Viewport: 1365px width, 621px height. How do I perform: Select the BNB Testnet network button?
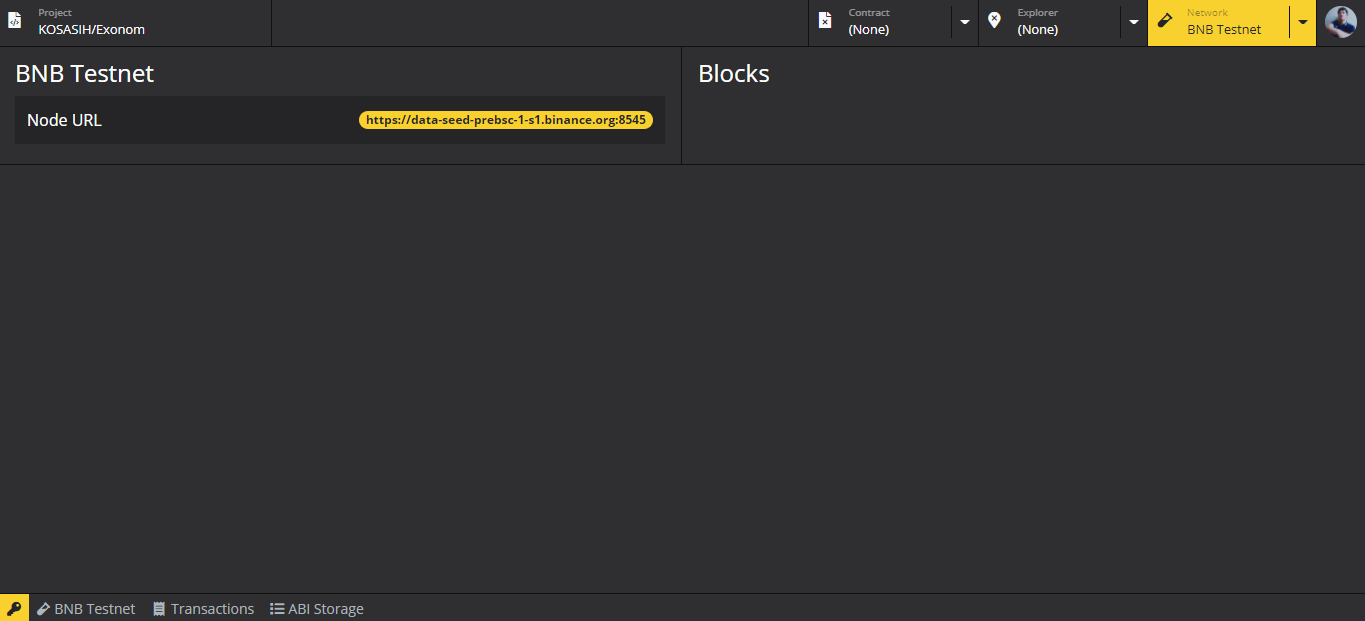point(1219,23)
